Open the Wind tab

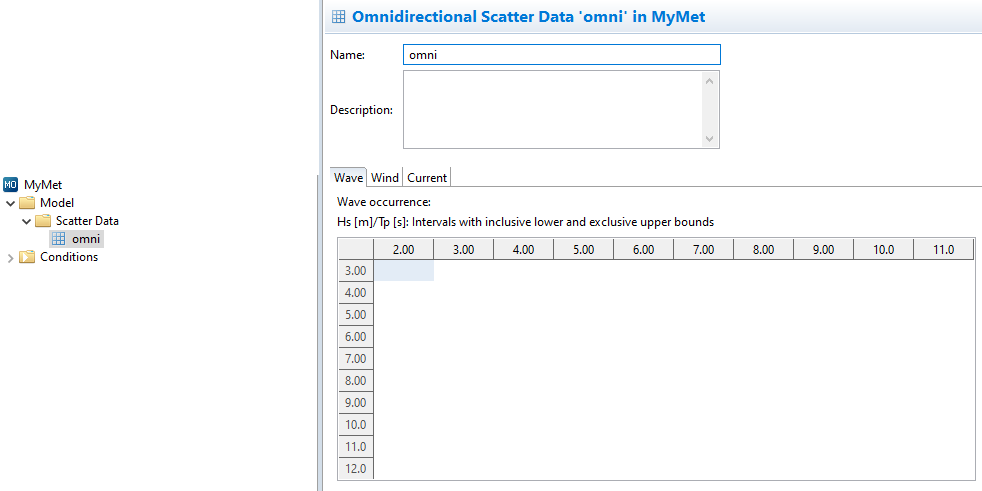tap(385, 177)
